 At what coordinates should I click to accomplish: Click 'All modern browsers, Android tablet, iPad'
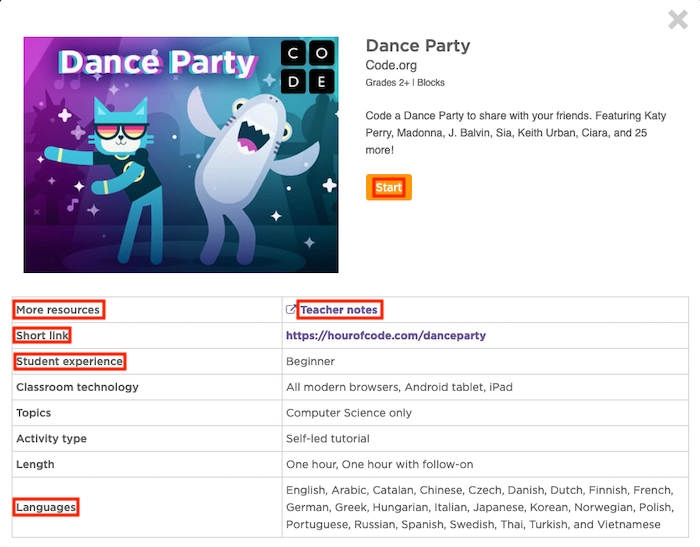click(x=399, y=387)
